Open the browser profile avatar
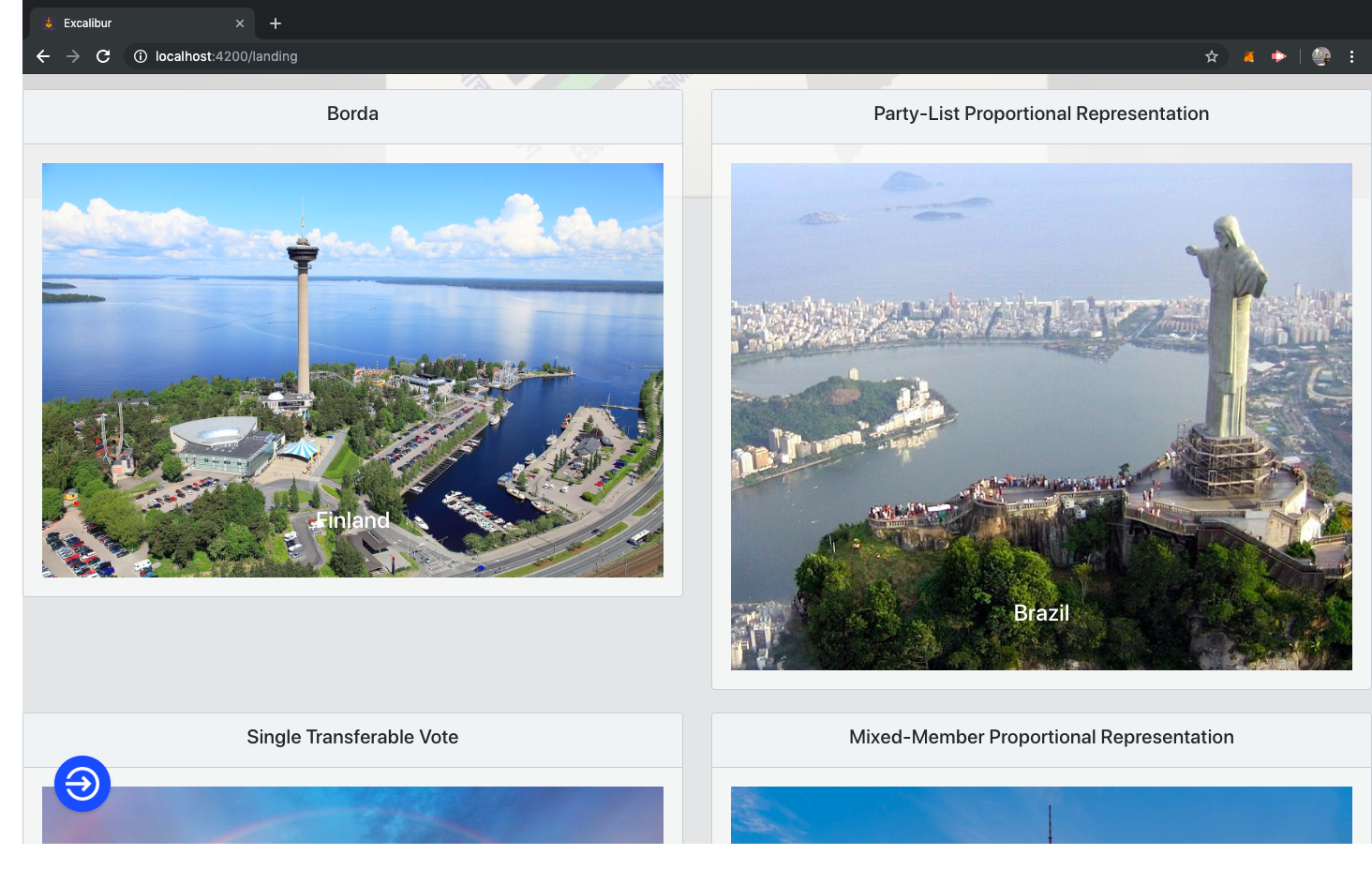1372x870 pixels. click(x=1321, y=56)
